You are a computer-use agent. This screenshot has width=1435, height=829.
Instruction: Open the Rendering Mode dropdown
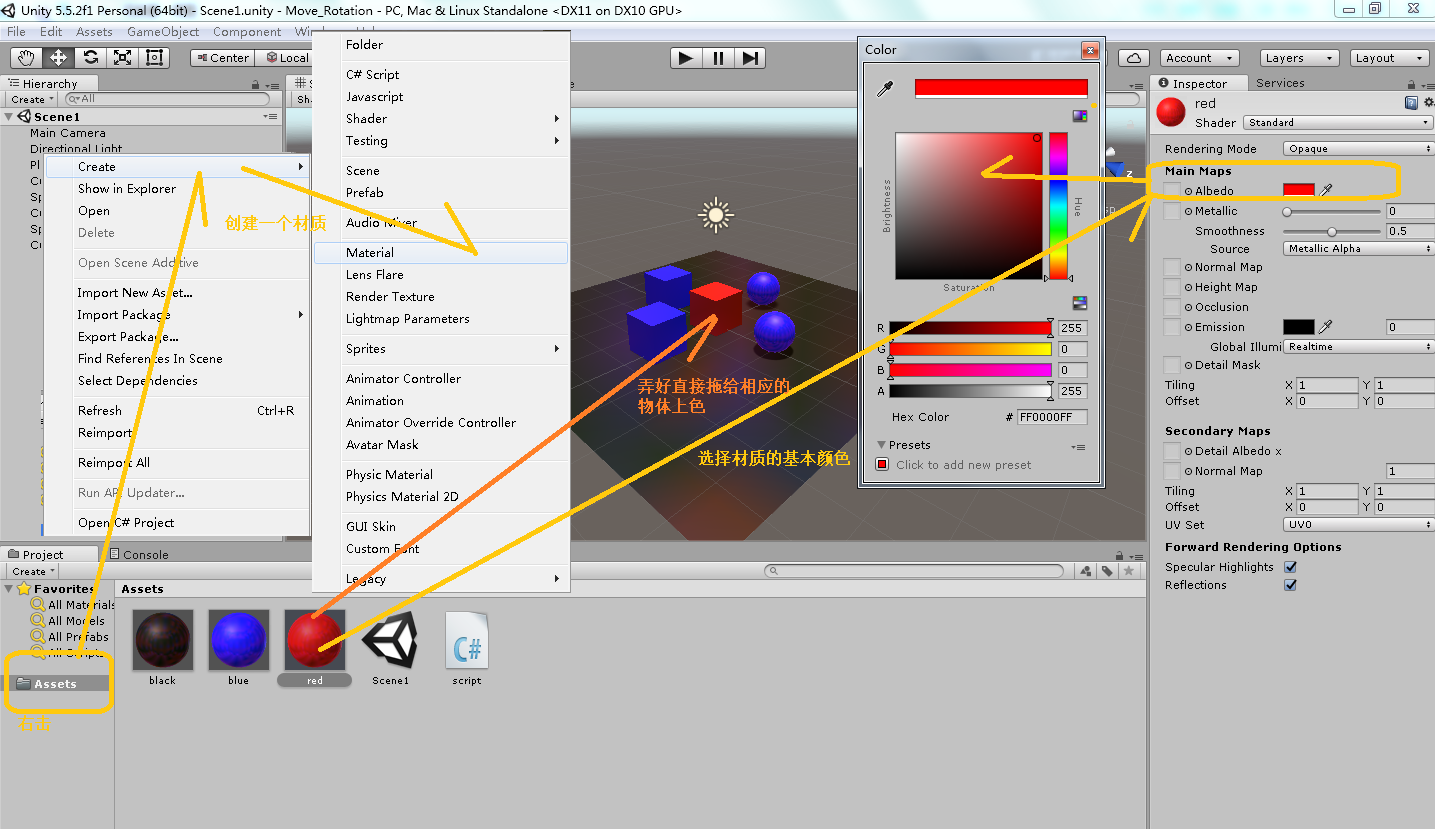tap(1358, 149)
